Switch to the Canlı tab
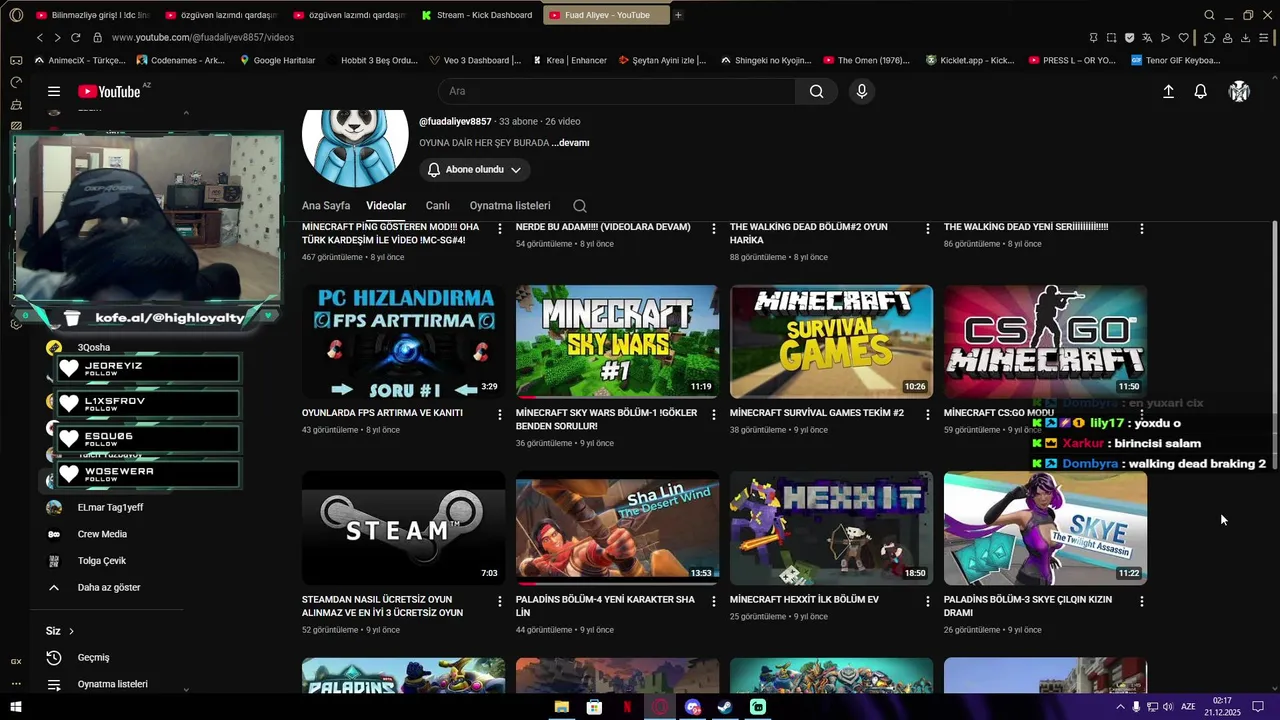The image size is (1280, 720). 438,206
